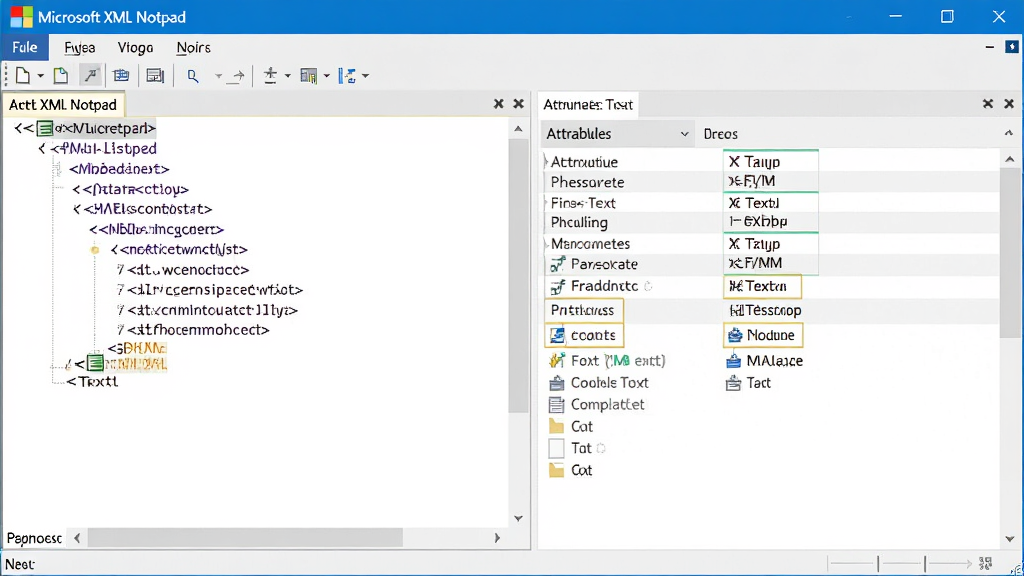Click the coonts item icon
The image size is (1024, 576).
pos(557,335)
